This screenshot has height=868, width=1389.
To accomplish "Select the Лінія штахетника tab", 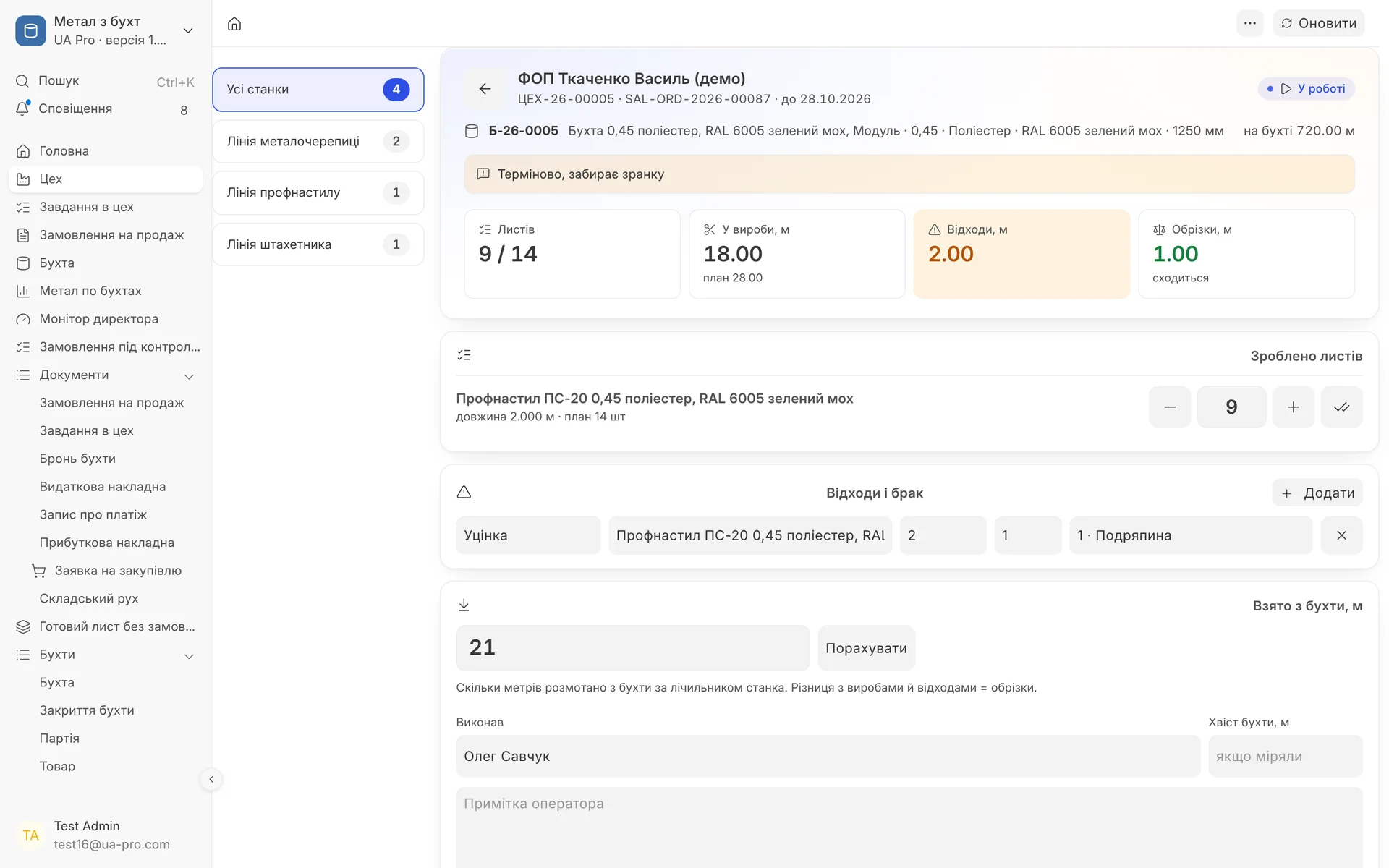I will coord(318,244).
